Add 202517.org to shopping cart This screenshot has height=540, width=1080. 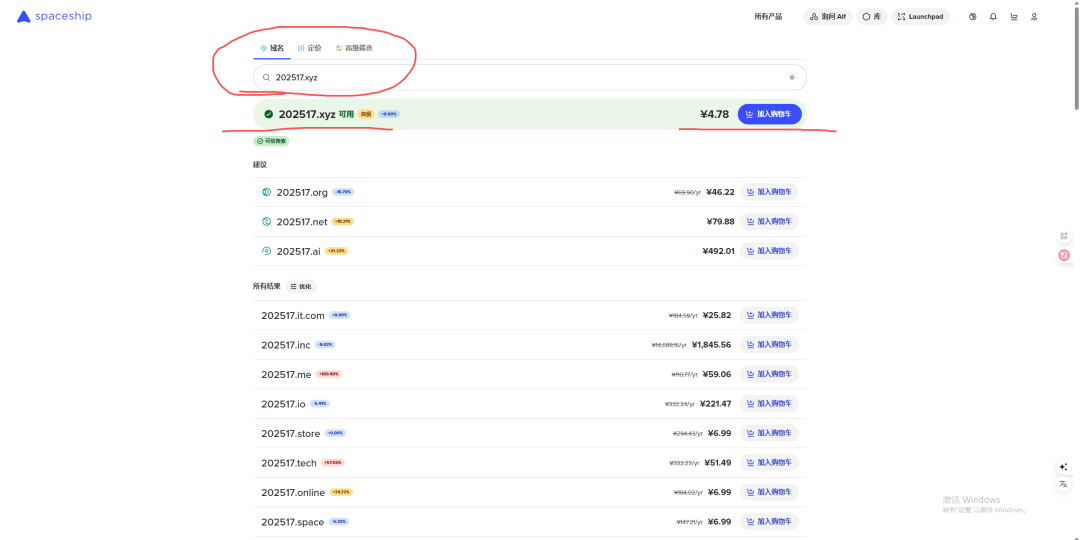click(769, 192)
